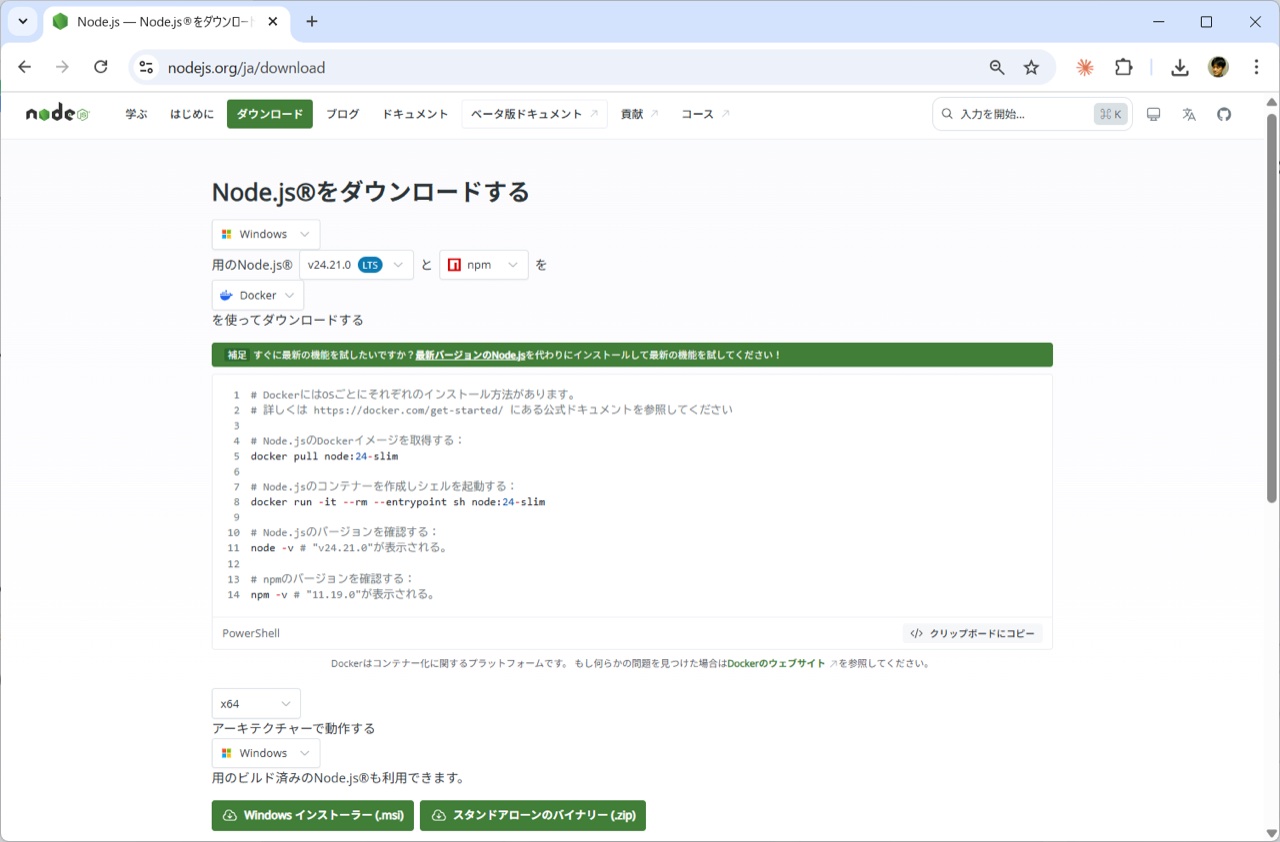Screen dimensions: 1280x842
Task: Open Chrome downloads icon
Action: (1180, 67)
